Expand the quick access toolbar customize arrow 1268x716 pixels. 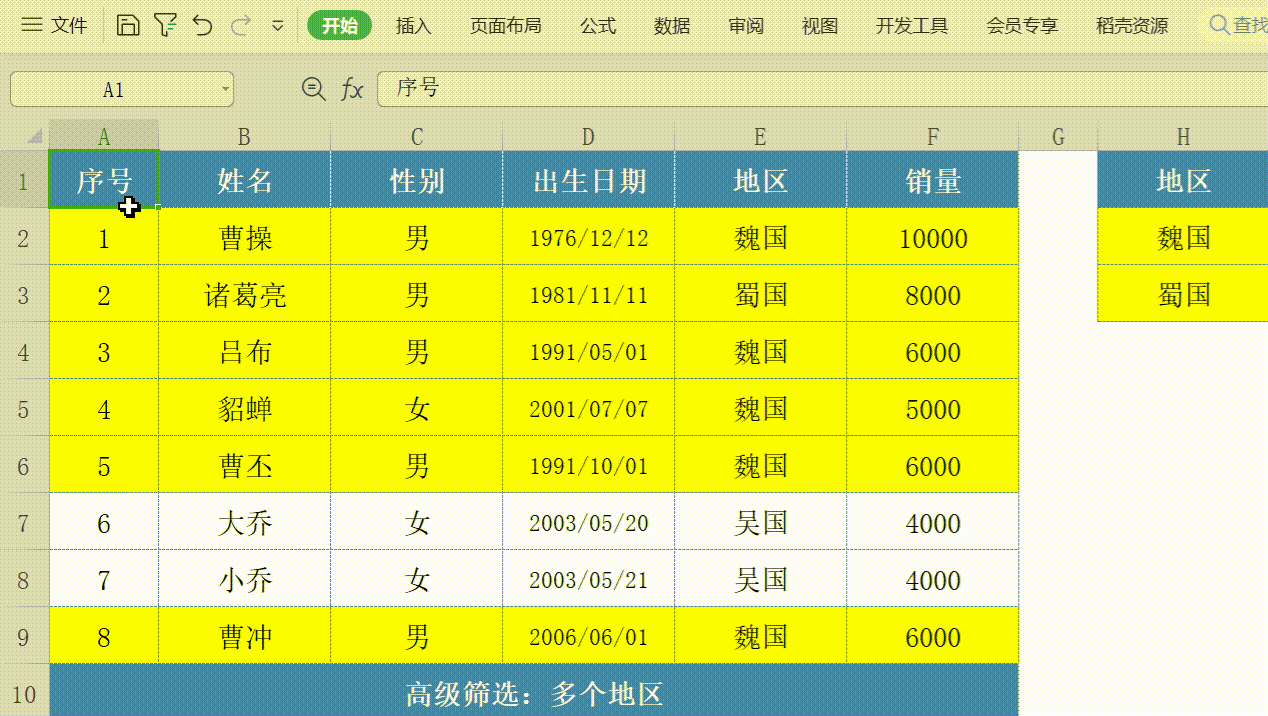tap(277, 24)
